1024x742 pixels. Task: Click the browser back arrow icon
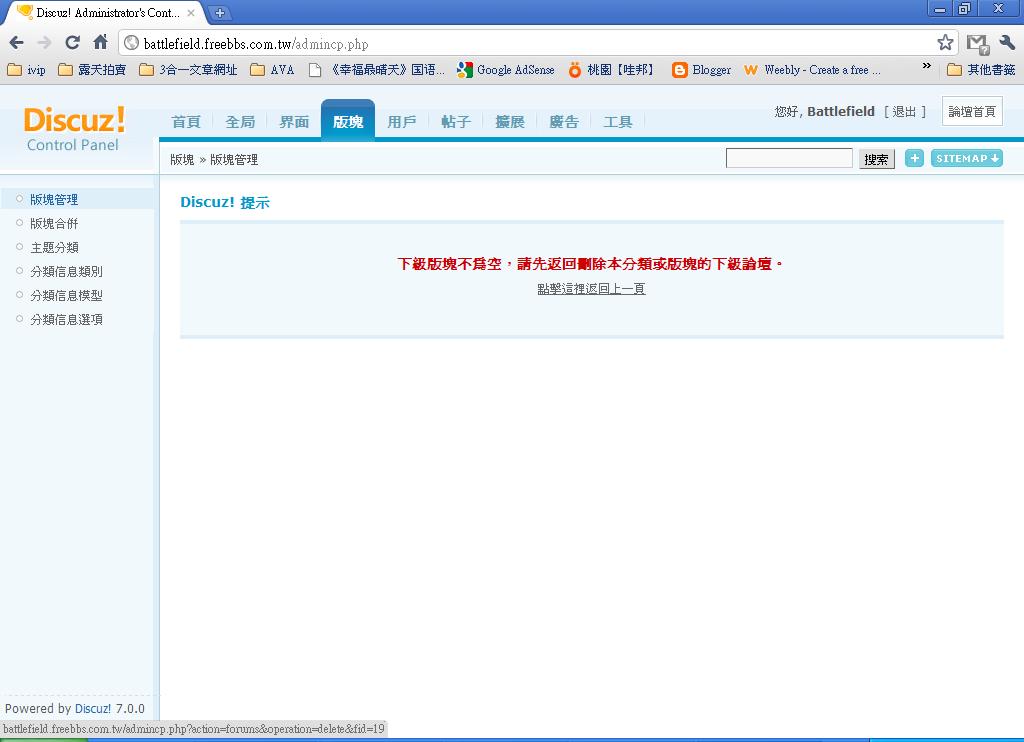pos(16,42)
